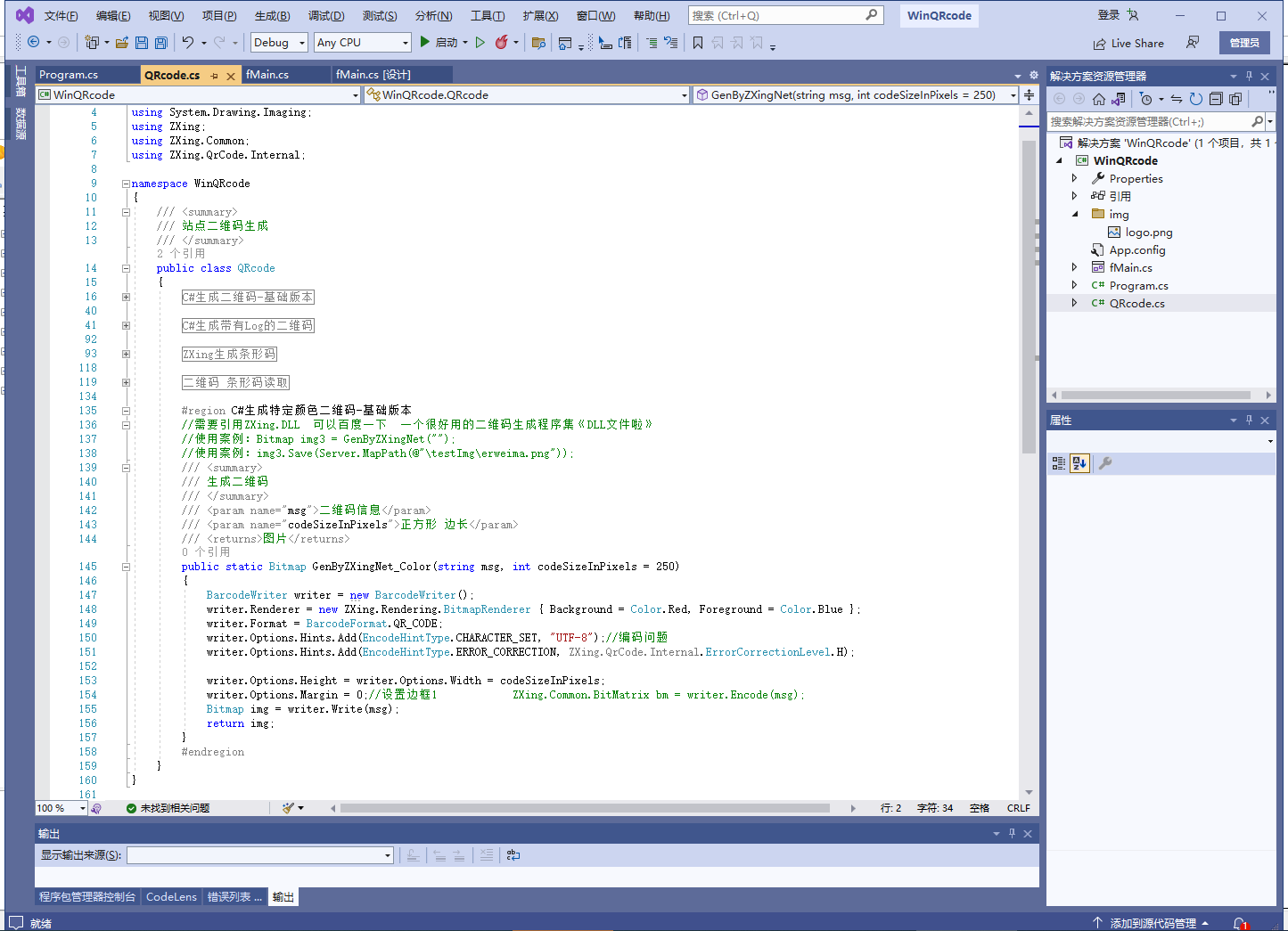Screen dimensions: 1288x931
Task: Click the top search box 搜索 (Ctrl+Q)
Action: click(x=785, y=15)
